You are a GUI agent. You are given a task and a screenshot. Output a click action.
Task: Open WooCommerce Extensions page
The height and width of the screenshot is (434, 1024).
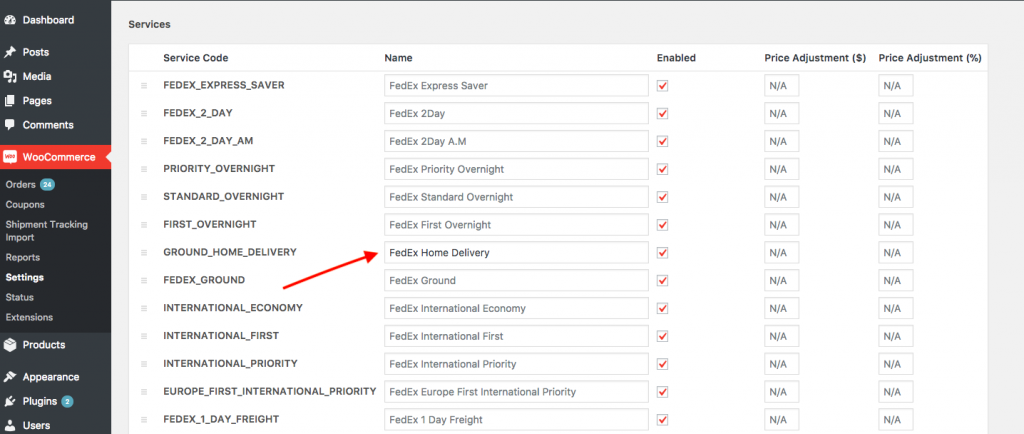29,317
